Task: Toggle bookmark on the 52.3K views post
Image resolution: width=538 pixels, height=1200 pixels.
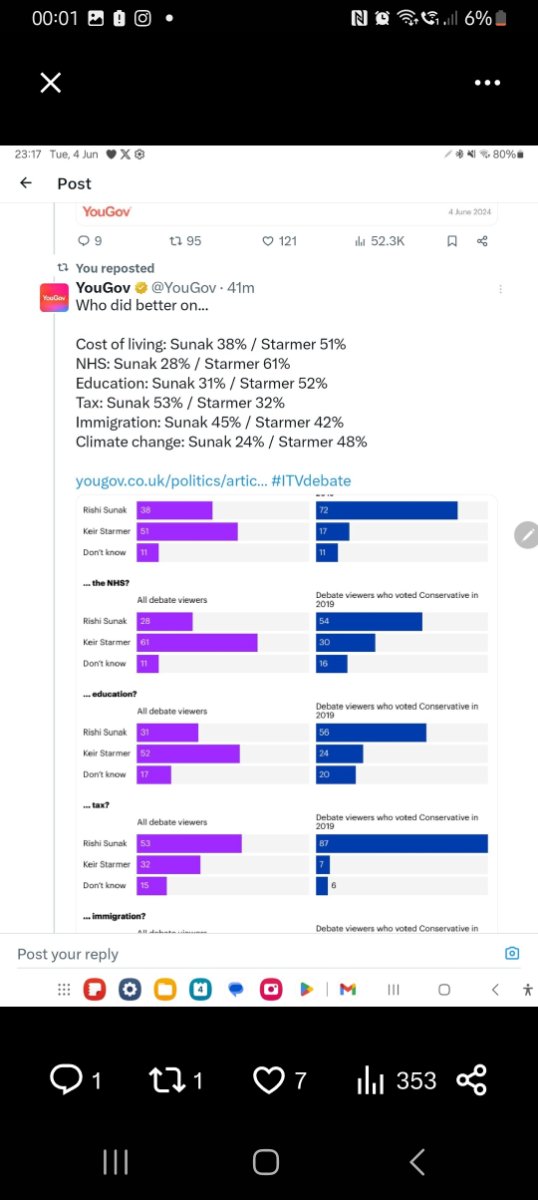Action: coord(452,240)
